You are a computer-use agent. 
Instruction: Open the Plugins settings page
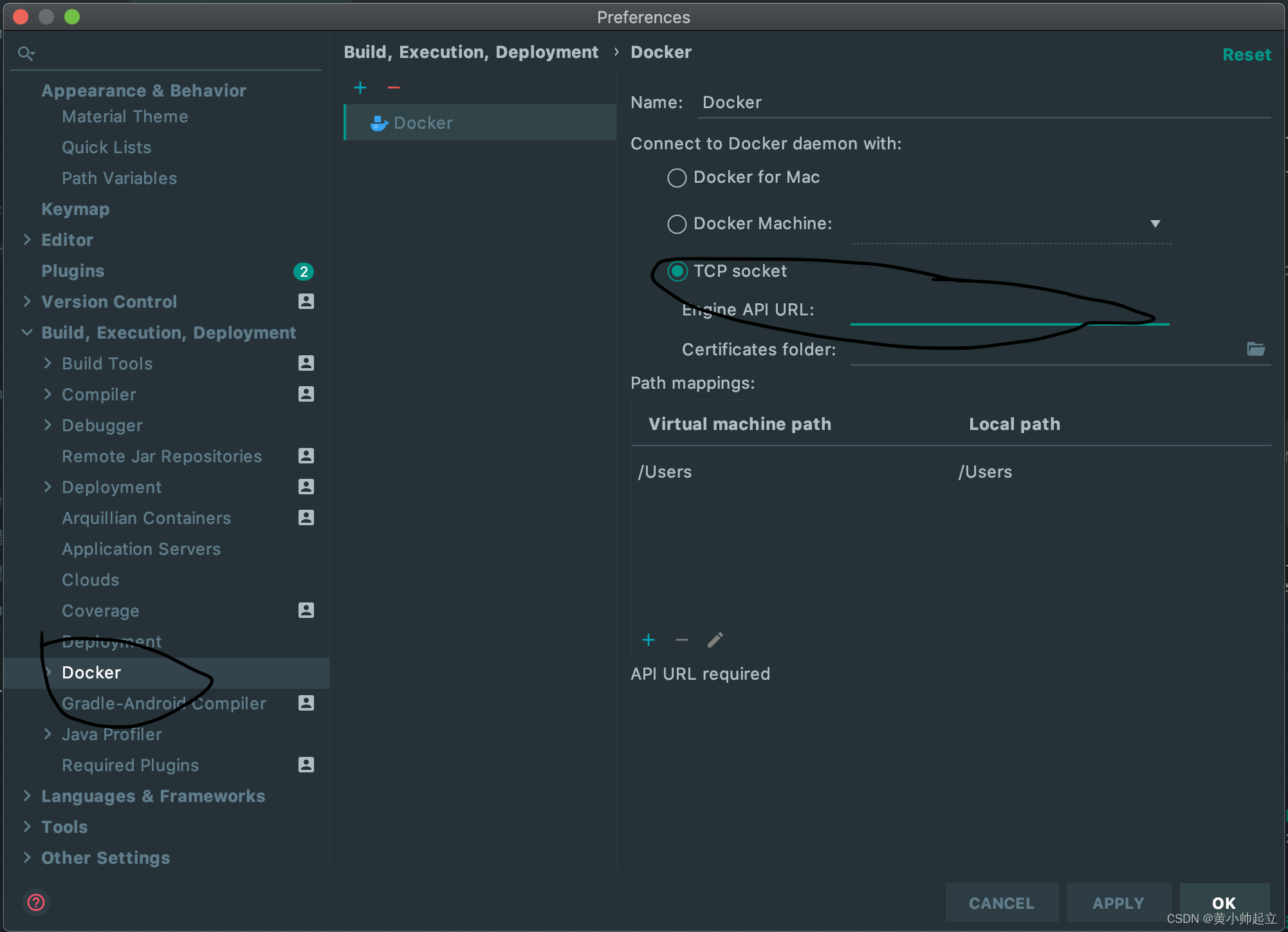tap(73, 271)
